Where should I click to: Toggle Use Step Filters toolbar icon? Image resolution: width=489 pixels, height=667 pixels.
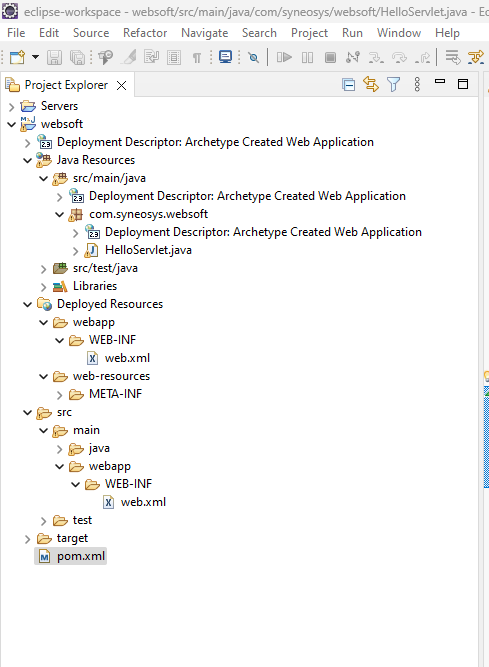click(475, 57)
